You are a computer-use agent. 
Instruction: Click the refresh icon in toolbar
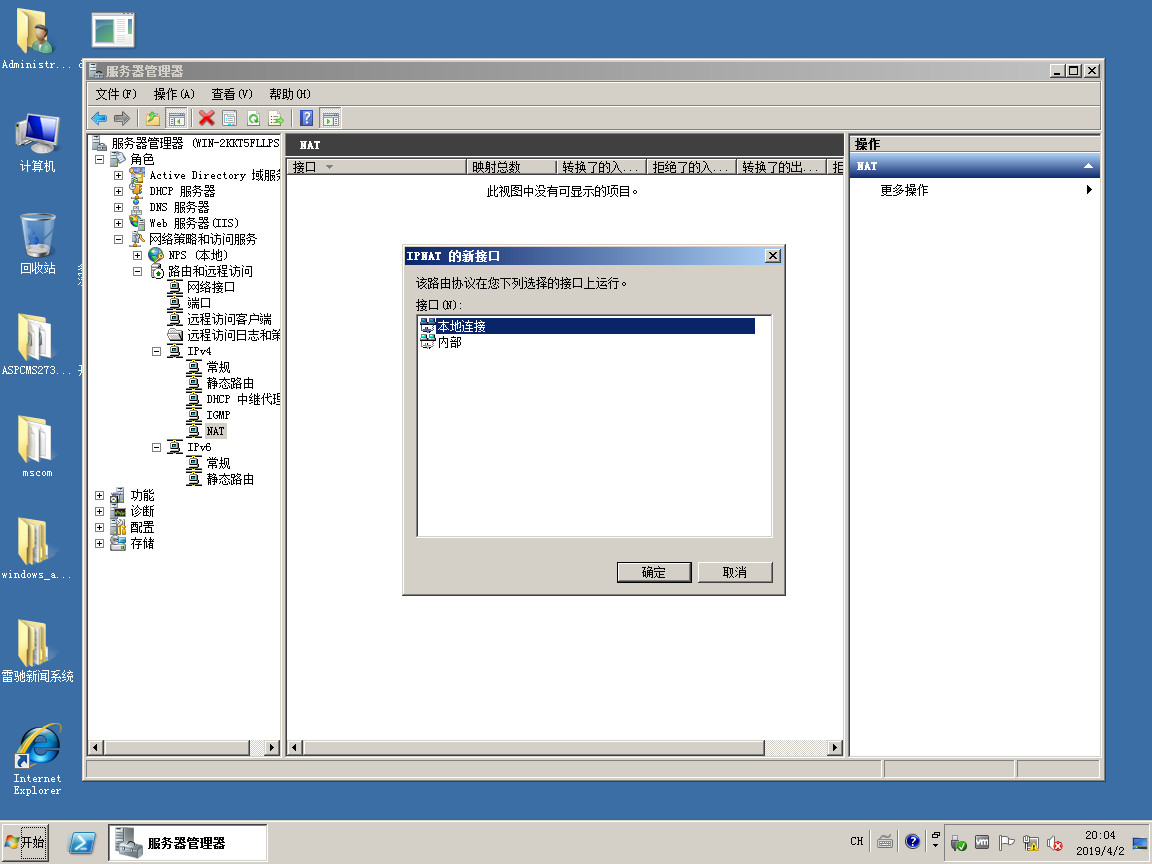253,118
